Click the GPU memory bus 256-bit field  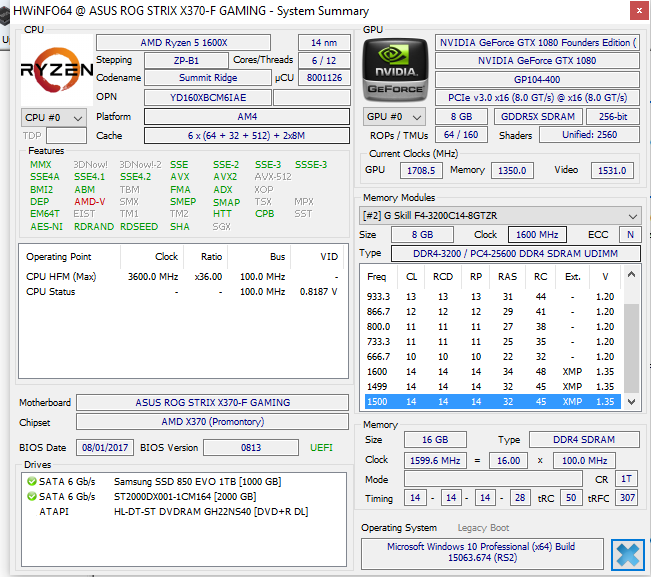click(x=613, y=117)
